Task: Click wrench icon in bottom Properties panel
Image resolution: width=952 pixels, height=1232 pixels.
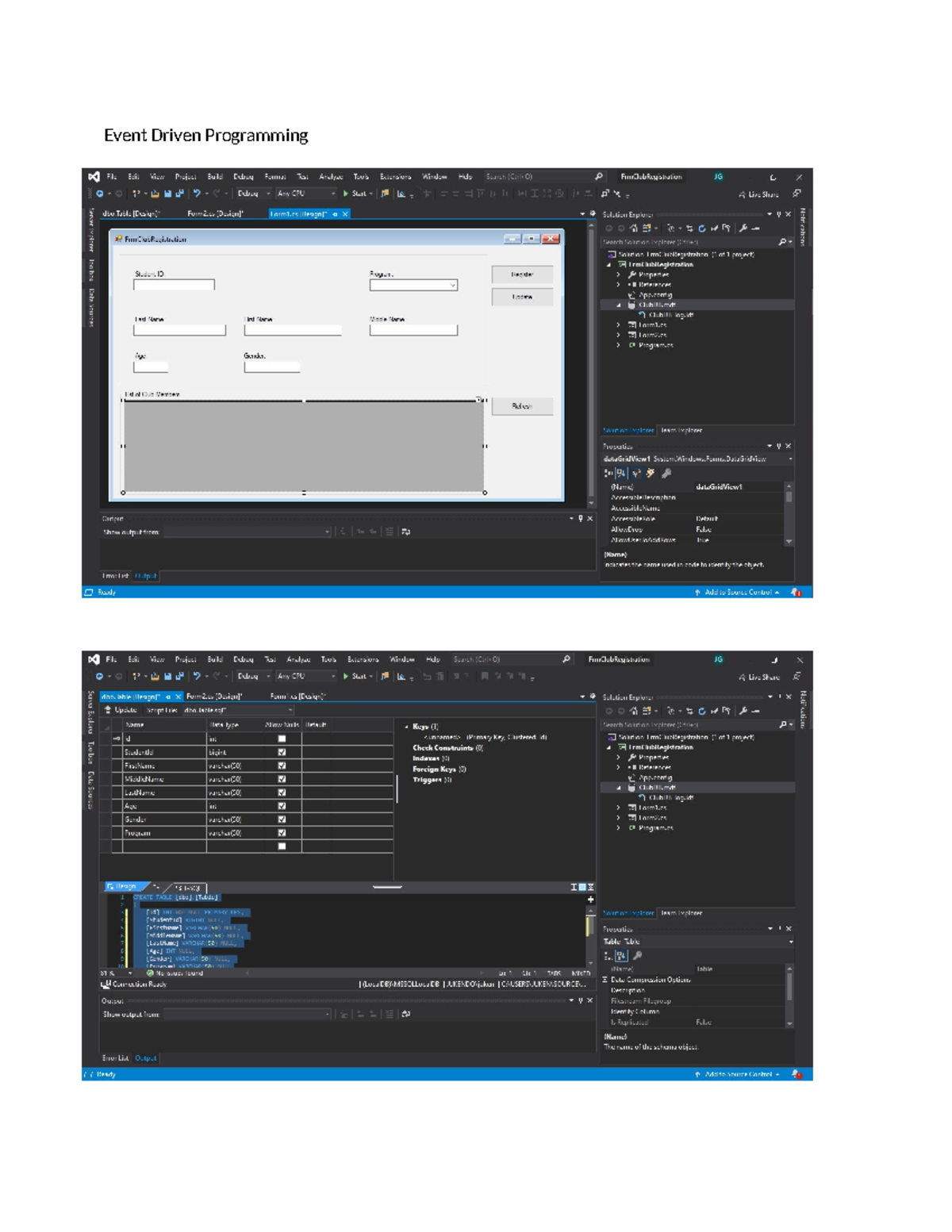Action: click(x=637, y=956)
